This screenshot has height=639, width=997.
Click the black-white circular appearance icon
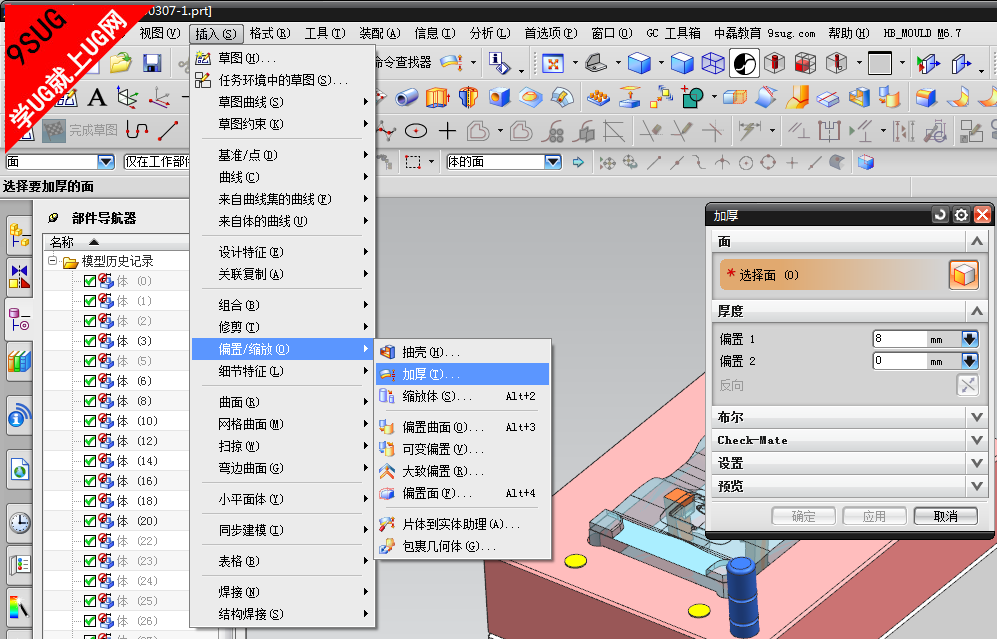coord(745,63)
